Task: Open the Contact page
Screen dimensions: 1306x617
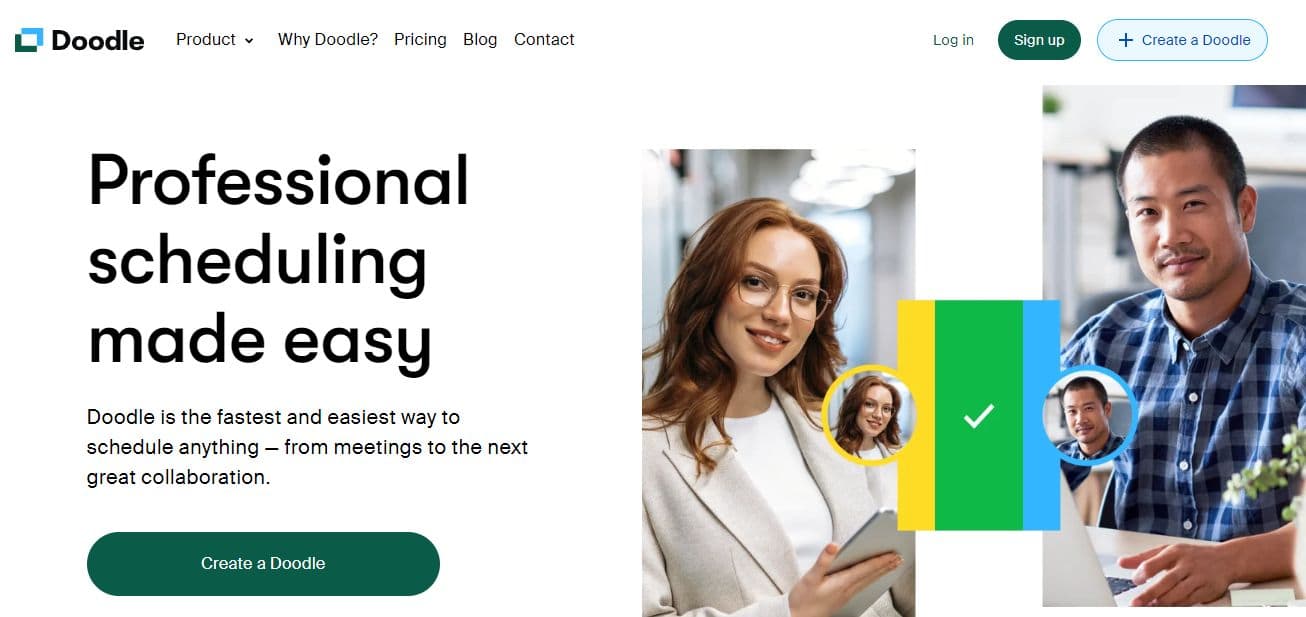Action: (x=544, y=40)
